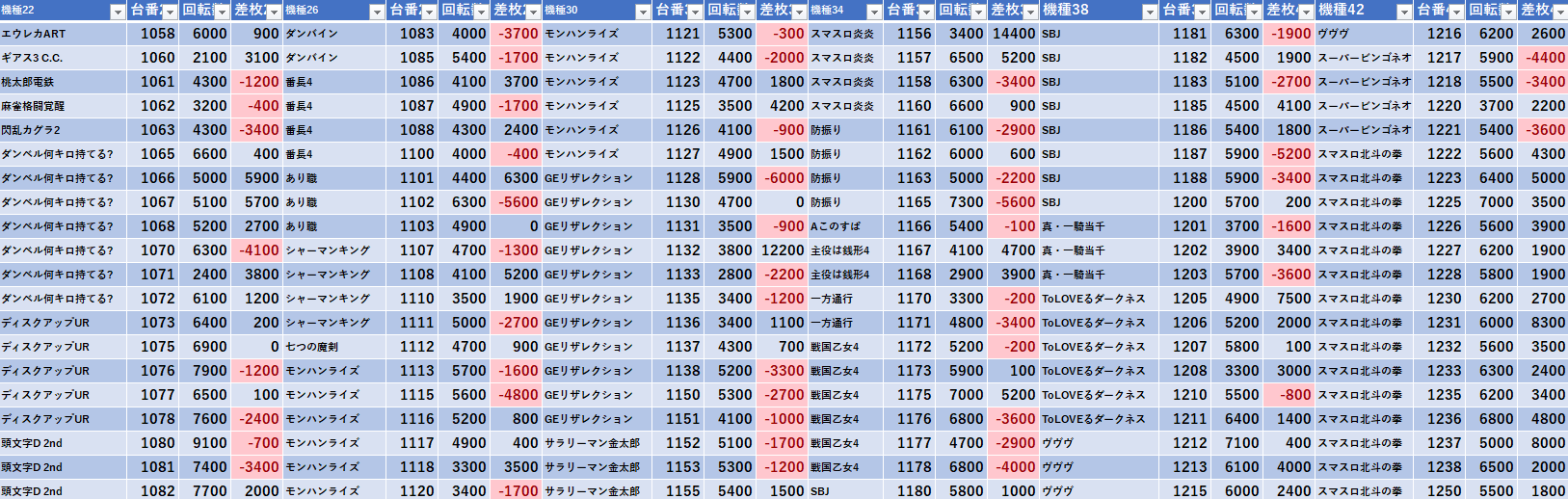Select the サラリーマン金太郎 cell in row 1152
Viewport: 1568px width, 499px height.
pyautogui.click(x=598, y=443)
